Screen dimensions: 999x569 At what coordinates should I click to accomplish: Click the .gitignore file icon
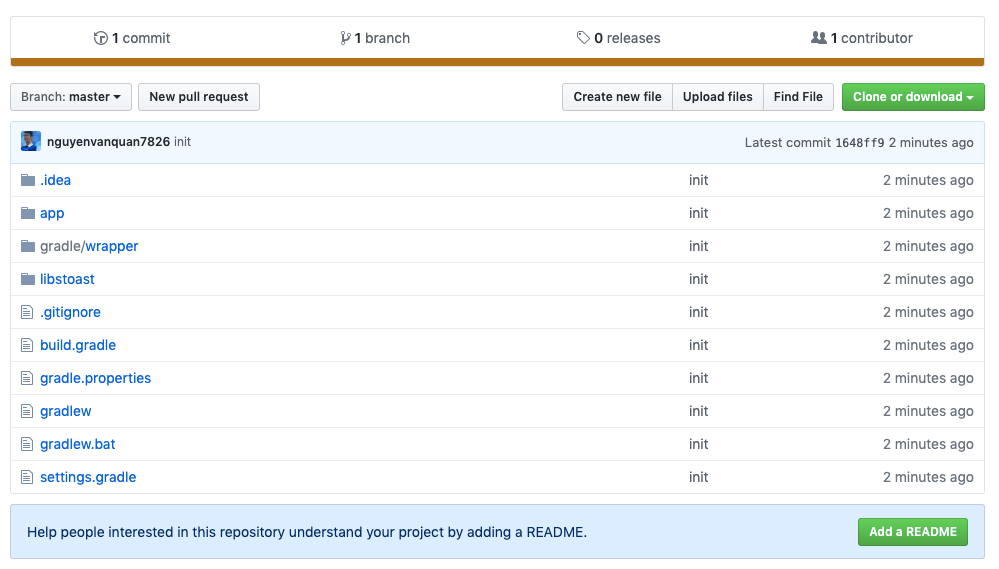tap(27, 312)
